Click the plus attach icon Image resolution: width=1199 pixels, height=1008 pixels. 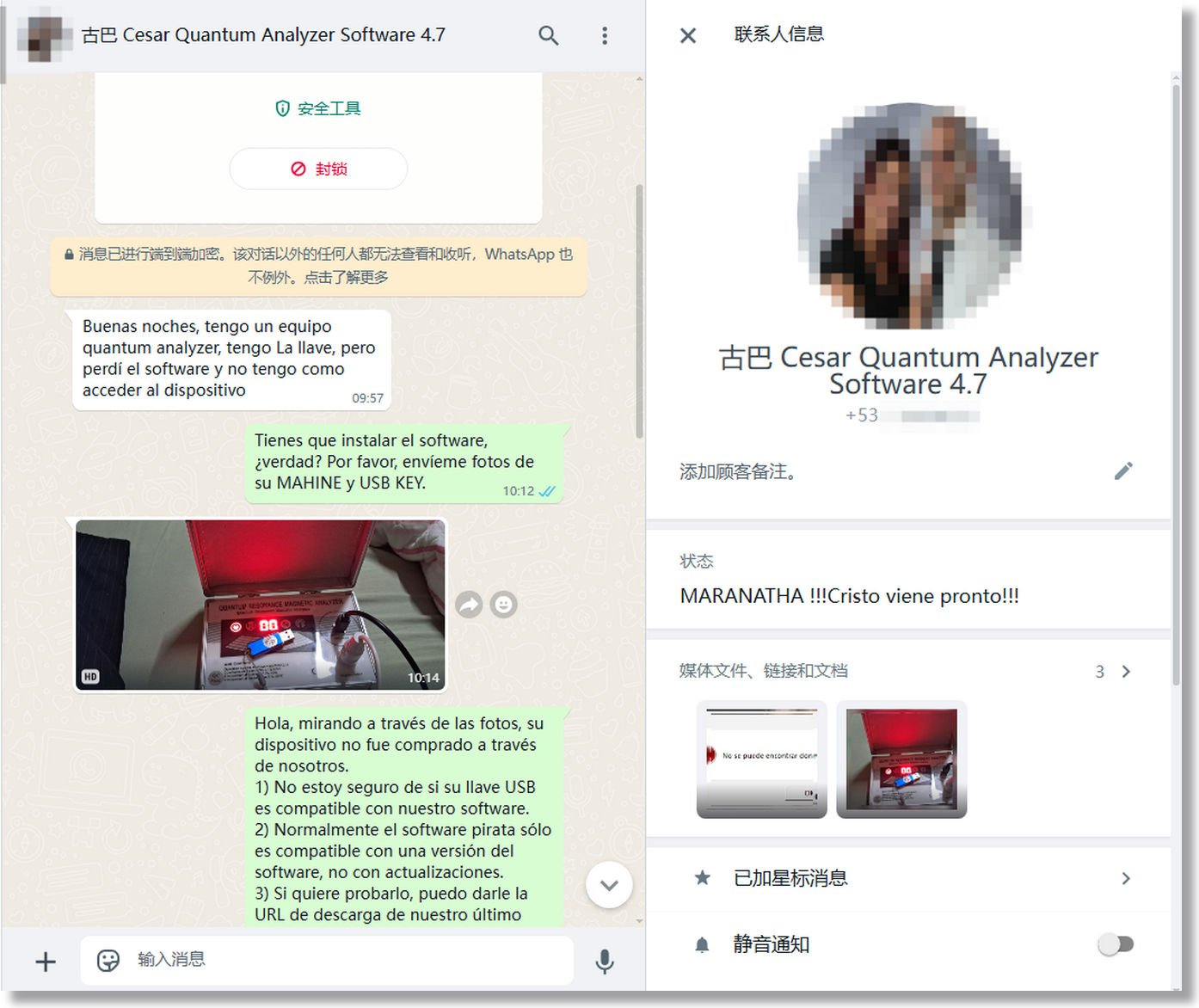tap(46, 961)
